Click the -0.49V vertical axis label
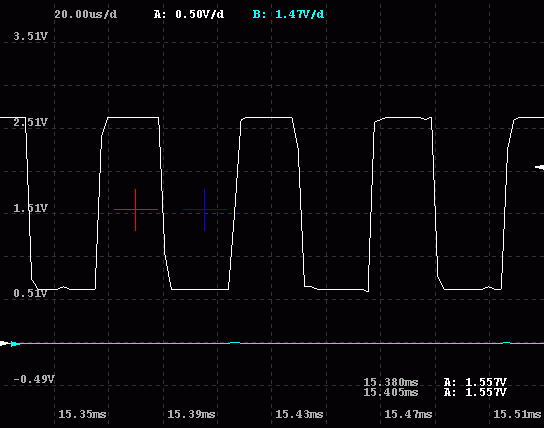 point(34,379)
